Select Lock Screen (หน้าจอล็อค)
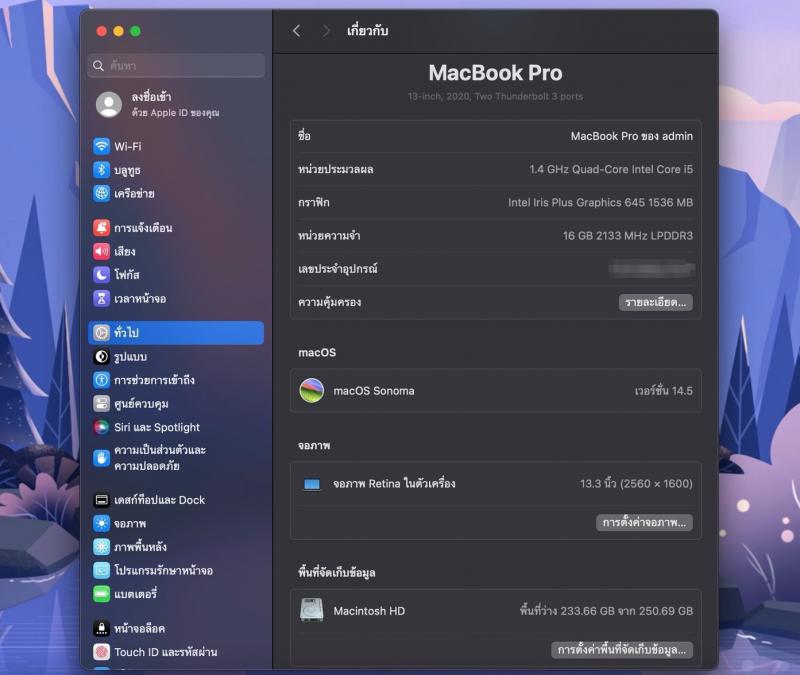 (x=176, y=629)
